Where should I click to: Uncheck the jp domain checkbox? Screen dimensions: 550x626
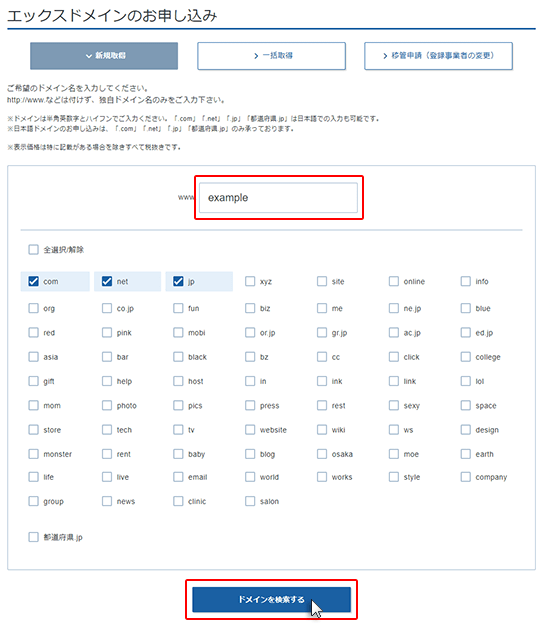pos(178,281)
